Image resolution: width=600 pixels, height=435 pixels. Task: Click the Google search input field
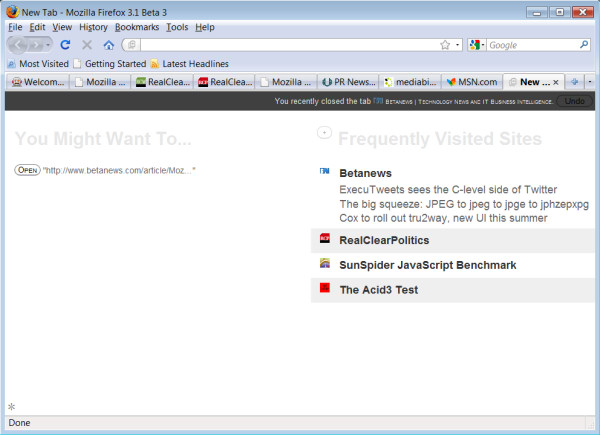click(533, 45)
